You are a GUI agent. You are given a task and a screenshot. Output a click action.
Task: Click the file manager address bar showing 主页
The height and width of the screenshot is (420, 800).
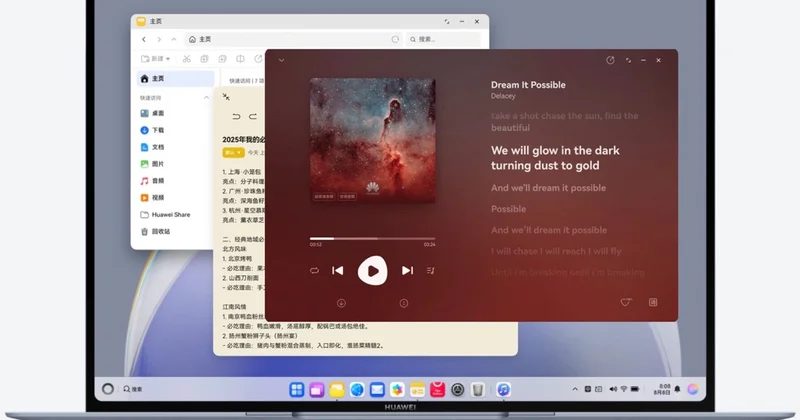click(x=293, y=39)
